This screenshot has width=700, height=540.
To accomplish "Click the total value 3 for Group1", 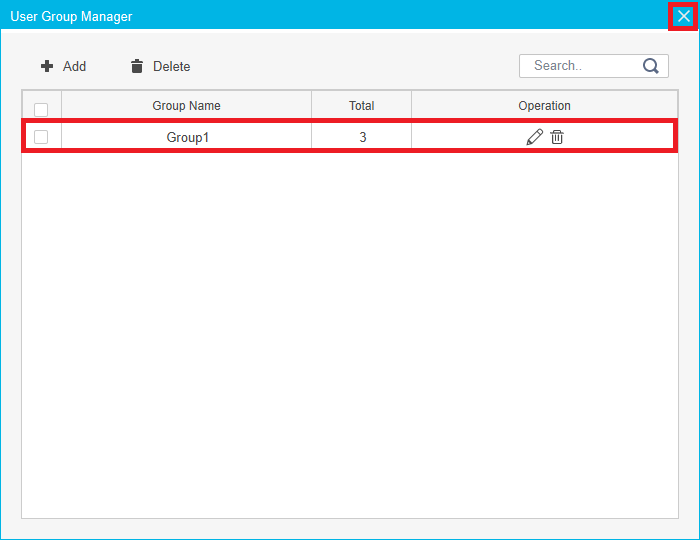I will pyautogui.click(x=362, y=137).
